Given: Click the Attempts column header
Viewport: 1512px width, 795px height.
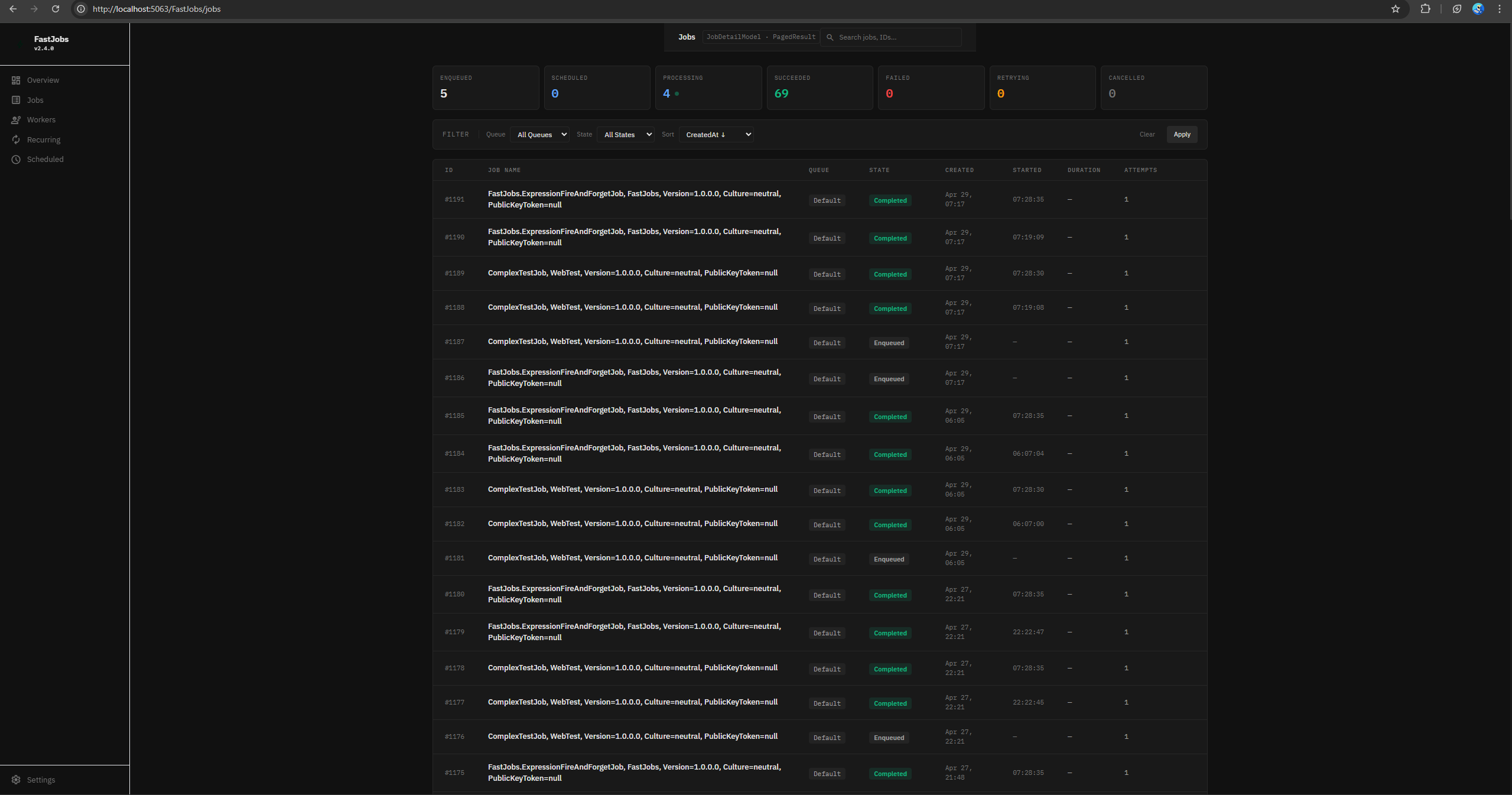Looking at the screenshot, I should coord(1140,170).
